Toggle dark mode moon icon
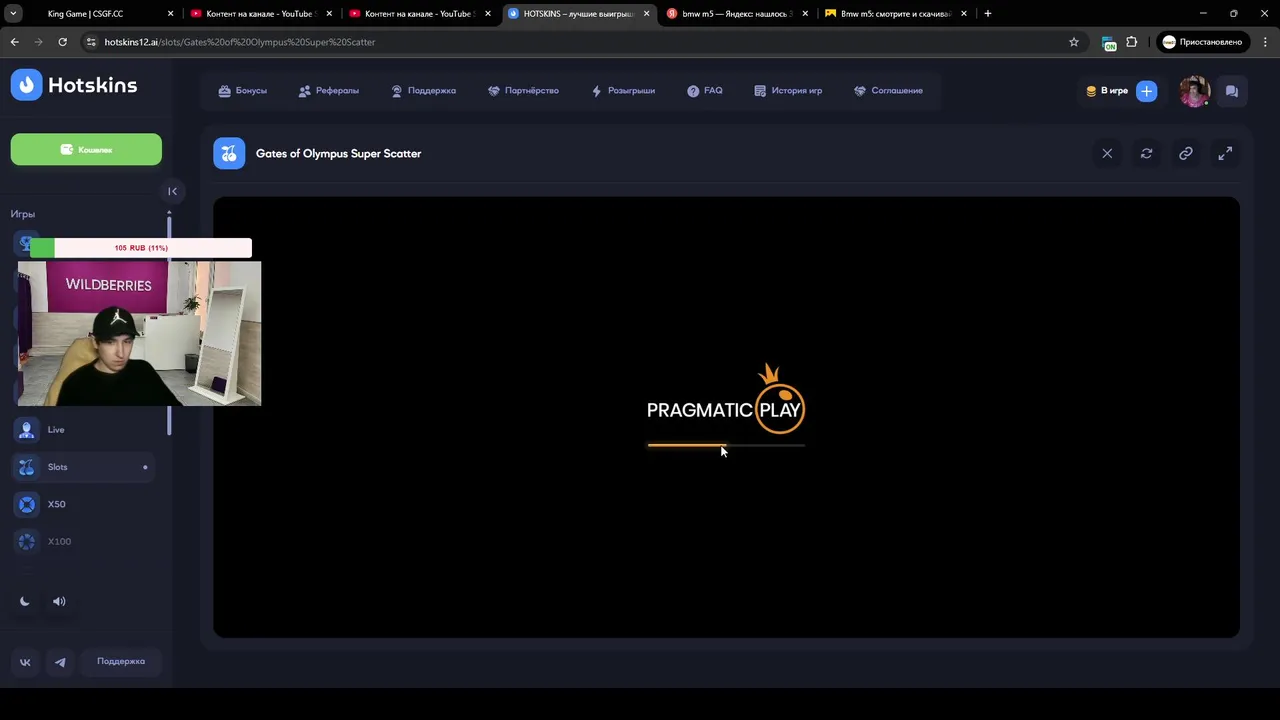Viewport: 1280px width, 720px height. [x=25, y=601]
